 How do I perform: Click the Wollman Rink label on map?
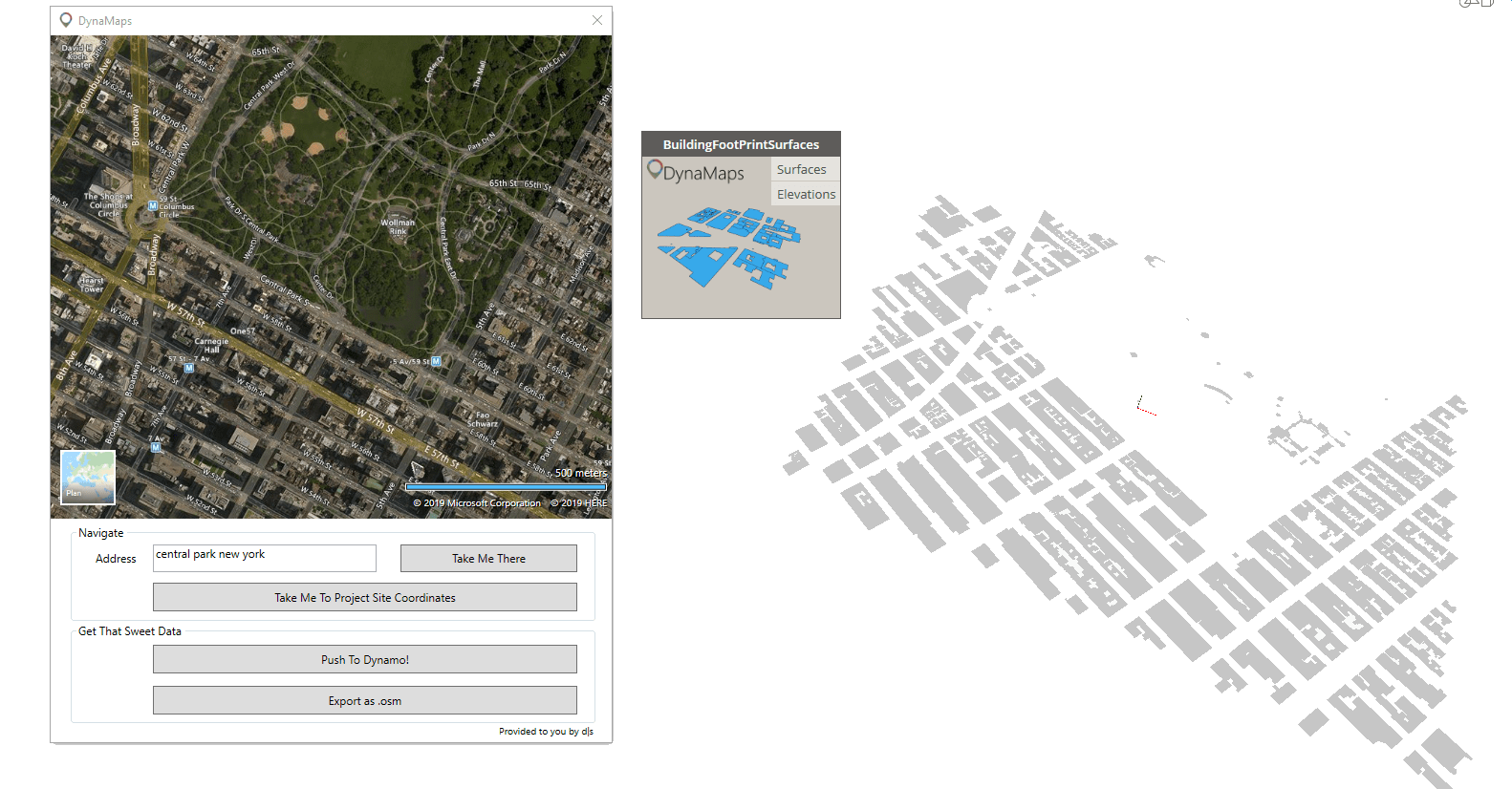[398, 226]
